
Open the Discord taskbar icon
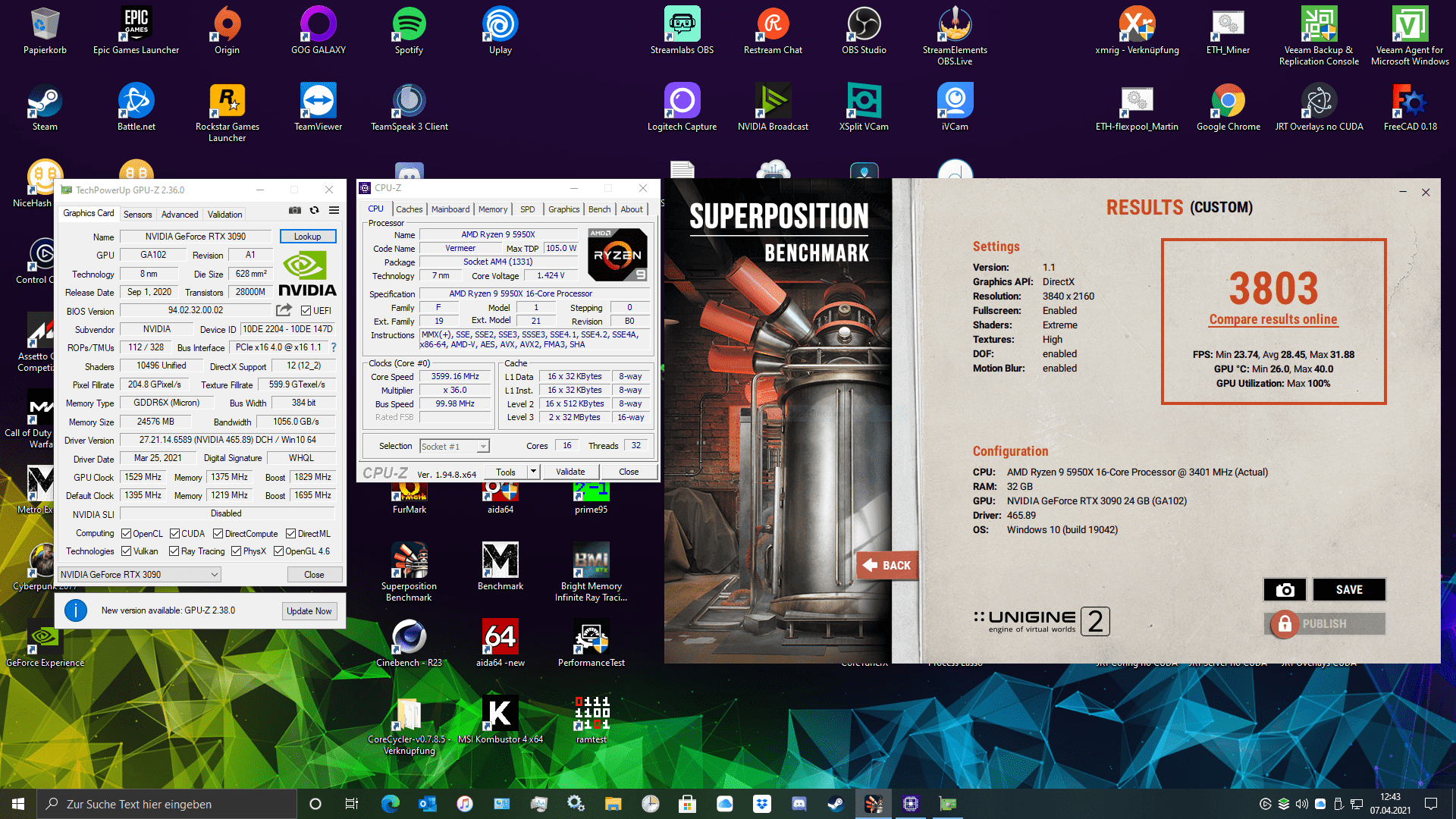coord(799,804)
